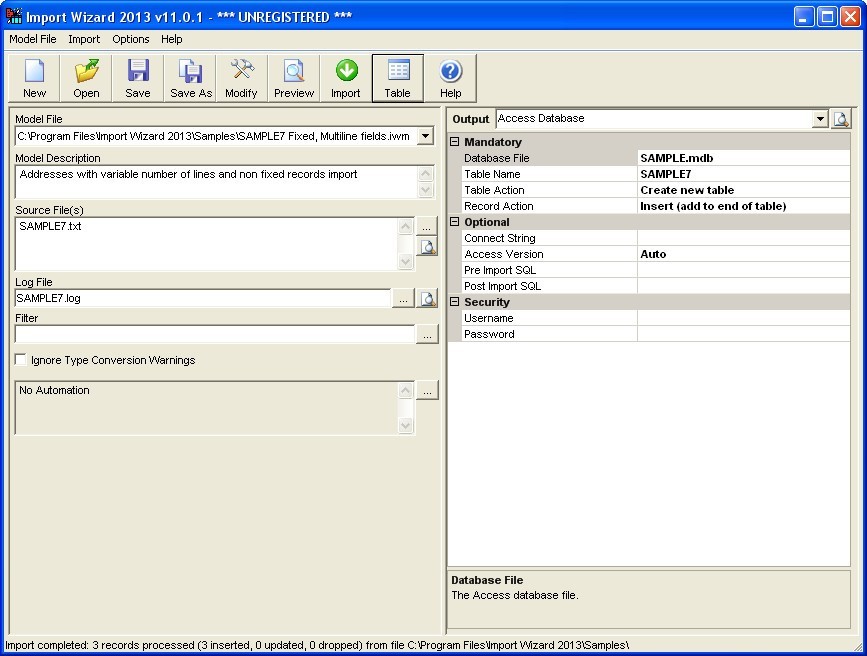
Task: Collapse the Mandatory section
Action: [455, 142]
